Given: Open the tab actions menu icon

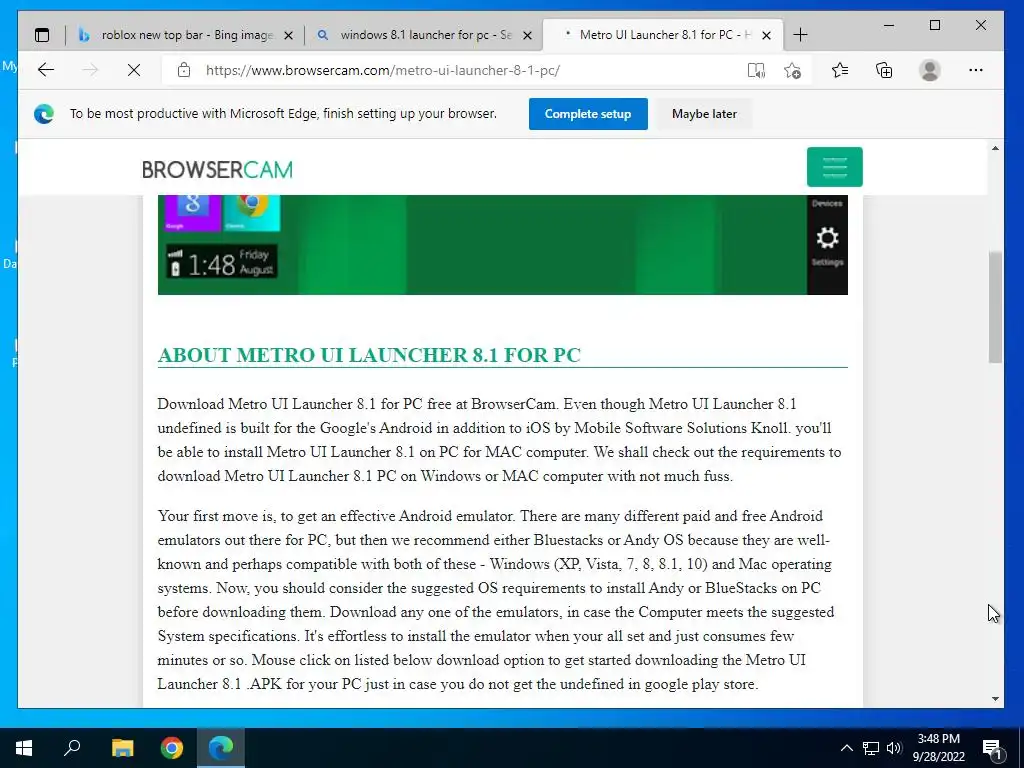Looking at the screenshot, I should click(x=42, y=35).
